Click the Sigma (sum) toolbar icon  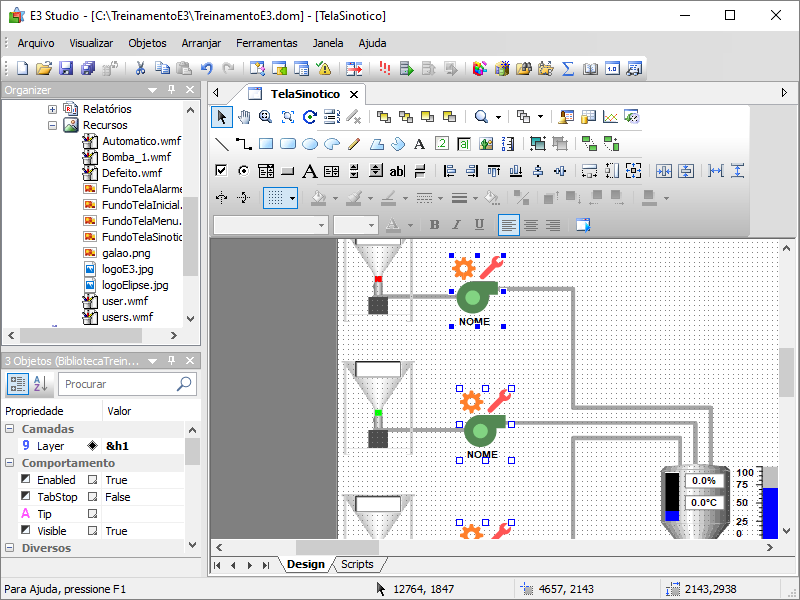(x=568, y=68)
